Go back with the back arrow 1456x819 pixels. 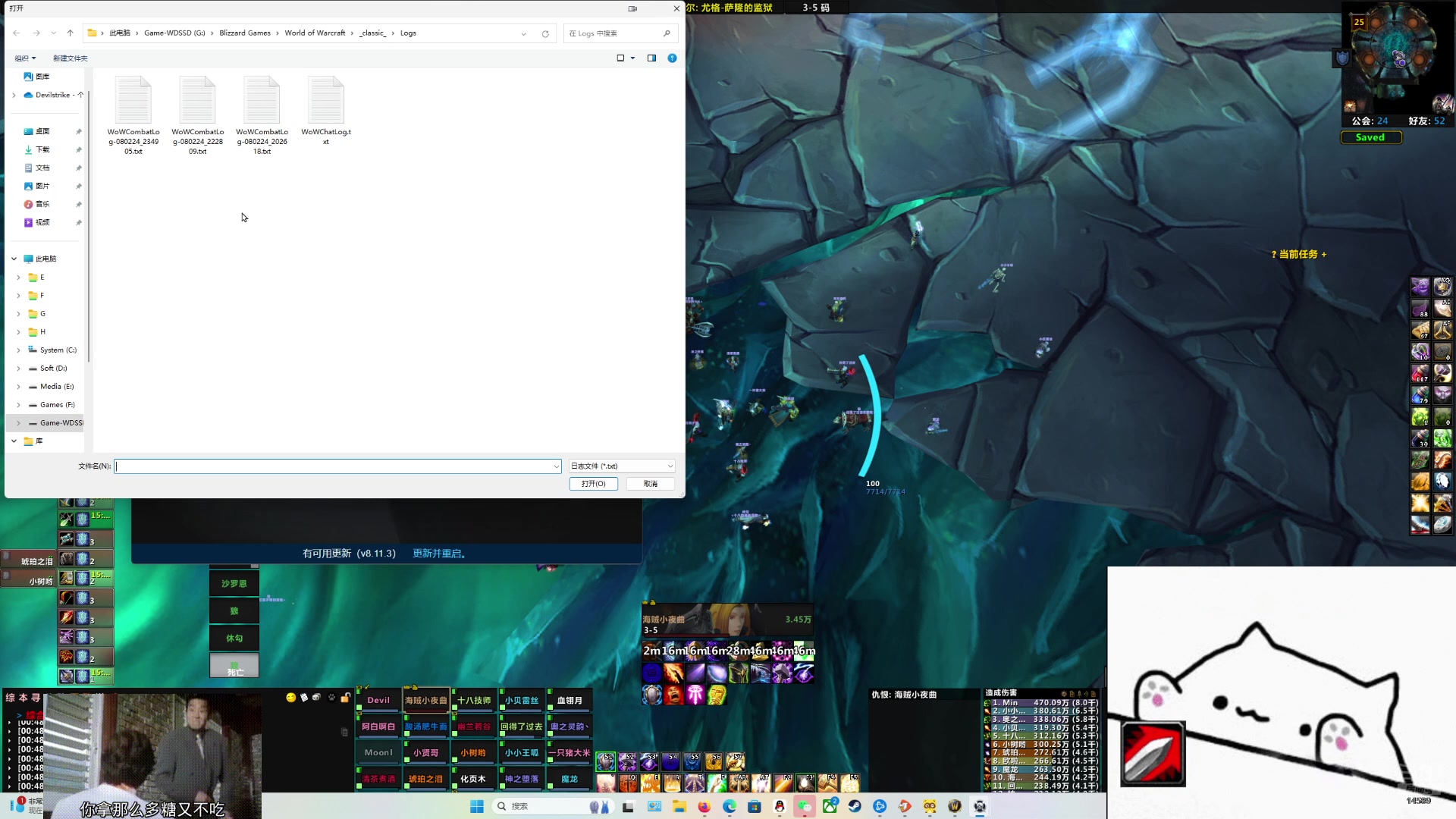(17, 33)
